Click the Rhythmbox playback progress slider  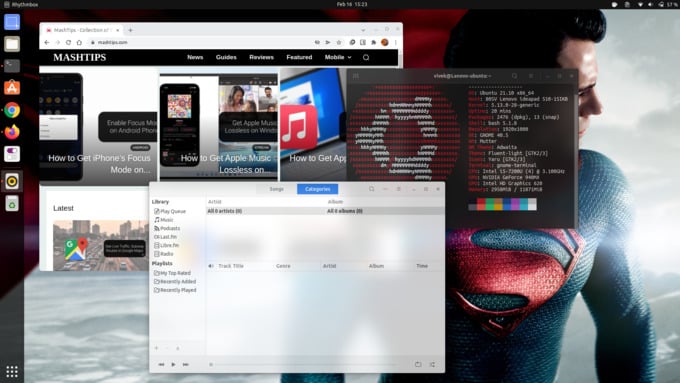[304, 365]
